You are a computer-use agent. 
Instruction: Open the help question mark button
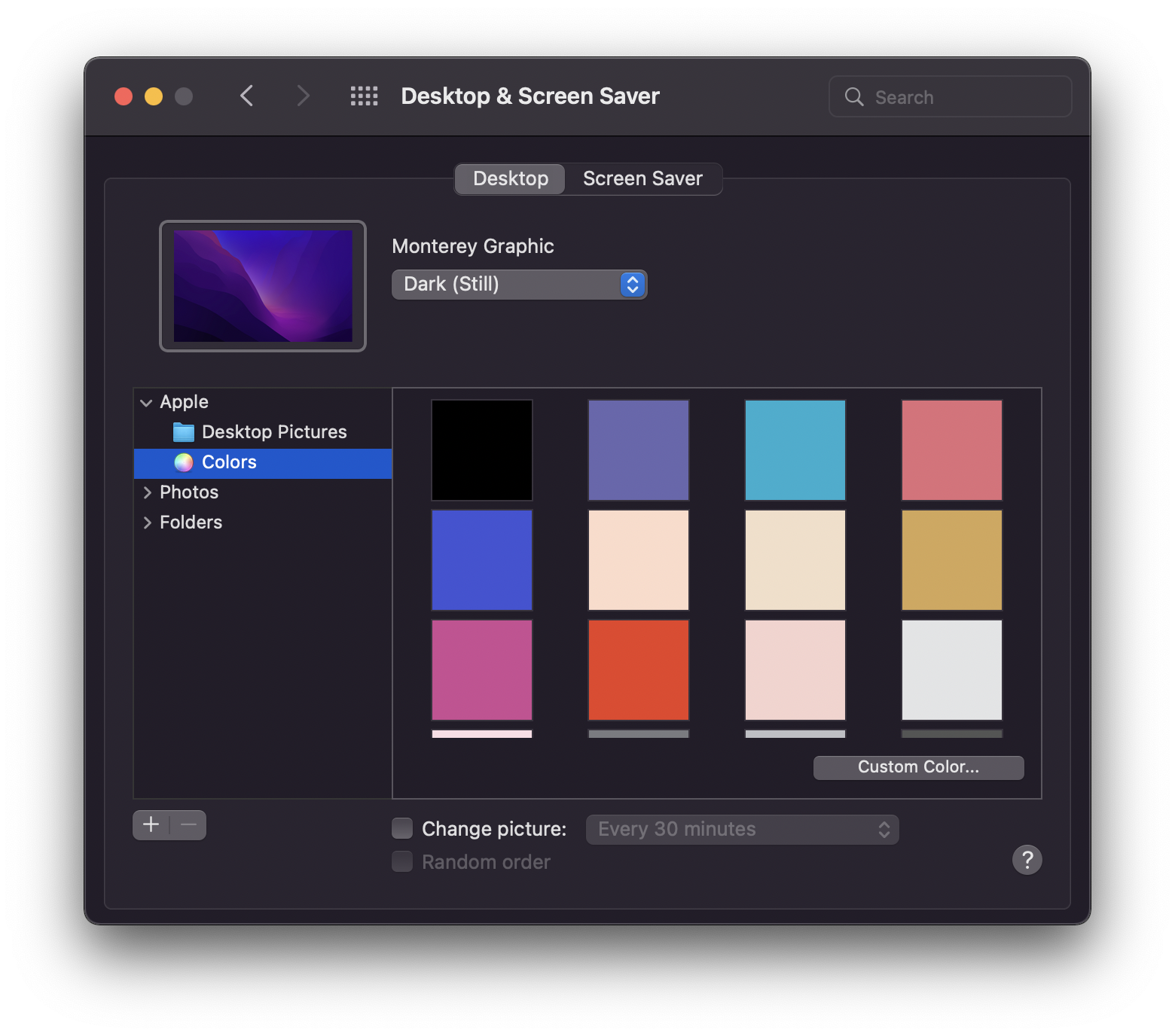coord(1027,859)
